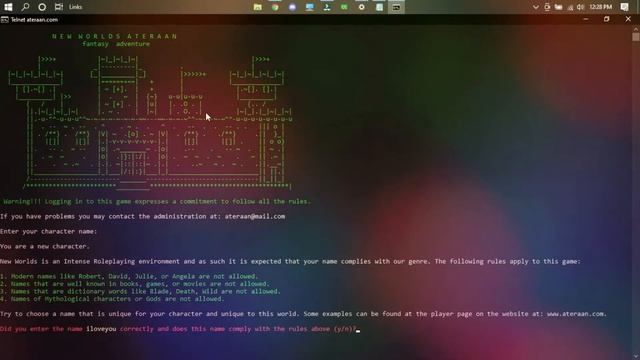The width and height of the screenshot is (640, 360).
Task: Open the network tray icon
Action: point(570,7)
